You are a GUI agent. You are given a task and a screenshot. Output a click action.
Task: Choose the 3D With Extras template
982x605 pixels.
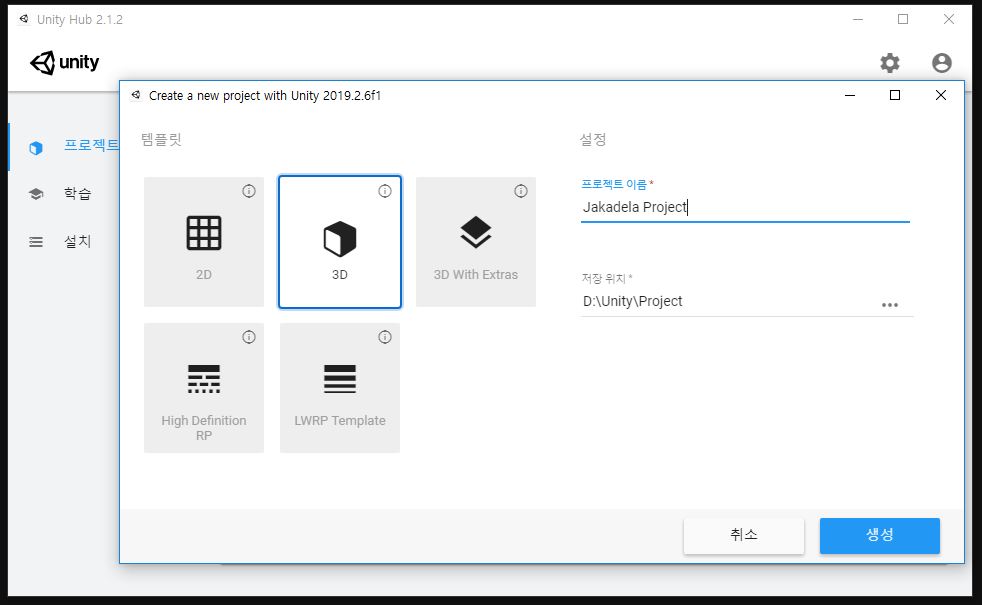(475, 242)
